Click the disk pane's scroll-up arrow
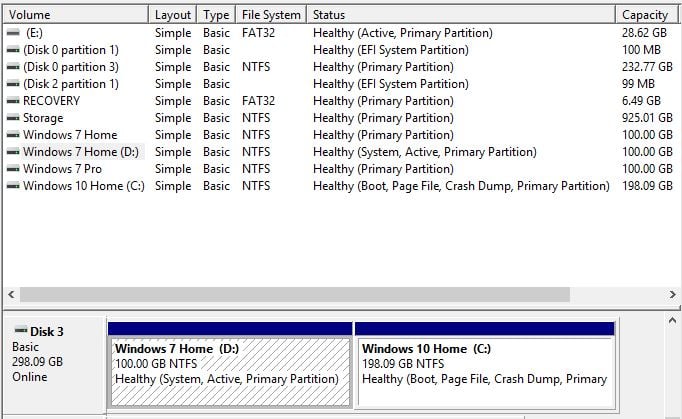 [x=672, y=321]
